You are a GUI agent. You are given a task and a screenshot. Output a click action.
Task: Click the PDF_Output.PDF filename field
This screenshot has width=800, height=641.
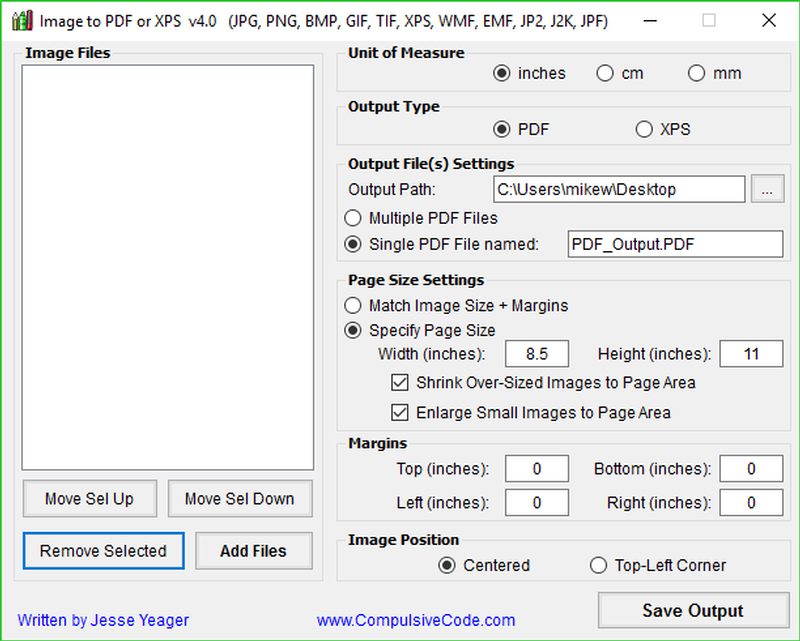click(675, 244)
